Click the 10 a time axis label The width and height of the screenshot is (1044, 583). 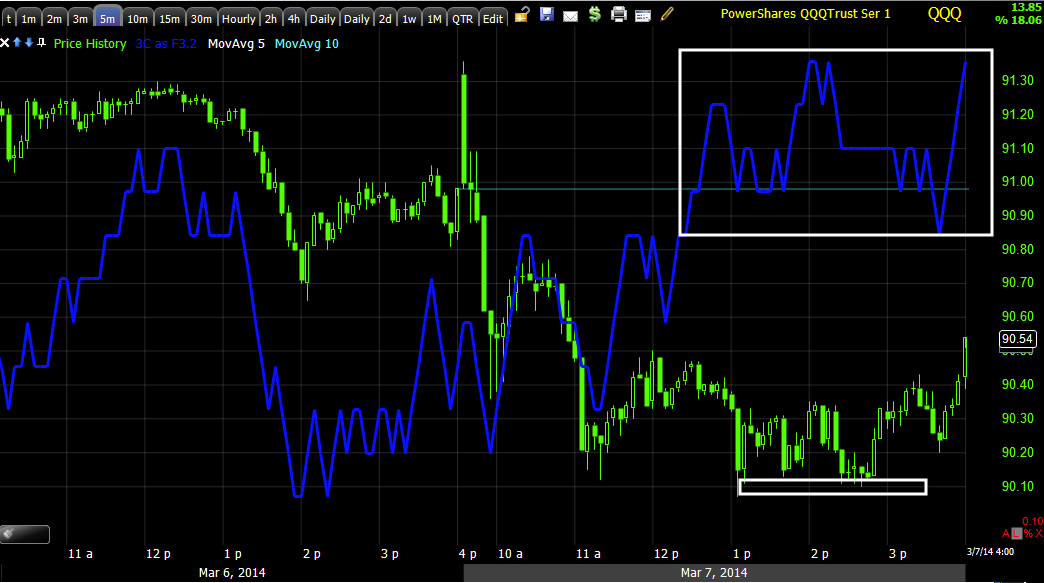[510, 554]
